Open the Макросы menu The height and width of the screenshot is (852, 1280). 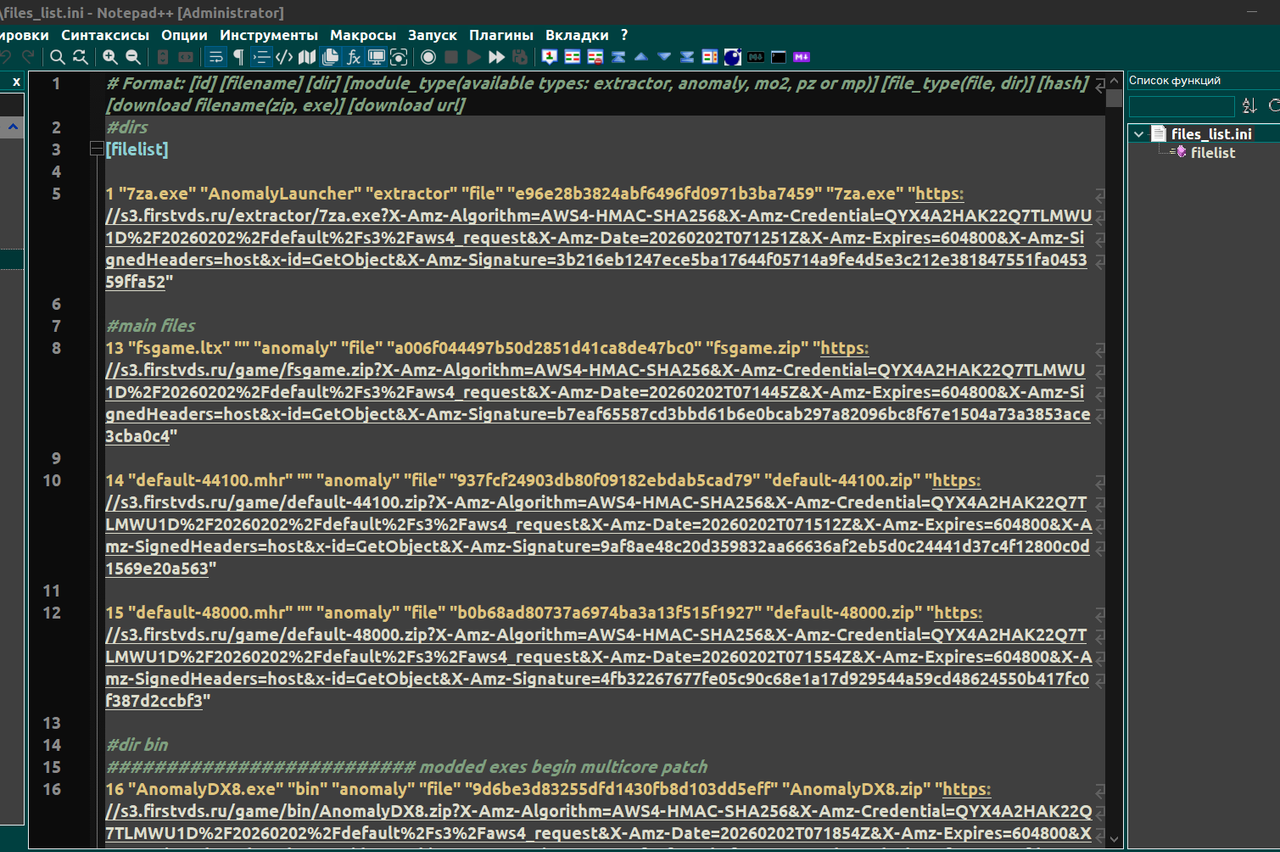click(363, 35)
